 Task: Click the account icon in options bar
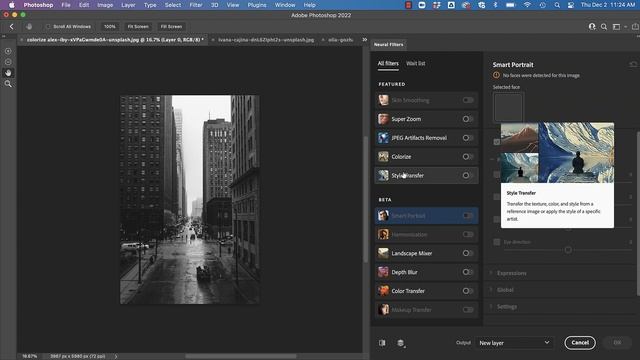pos(592,27)
